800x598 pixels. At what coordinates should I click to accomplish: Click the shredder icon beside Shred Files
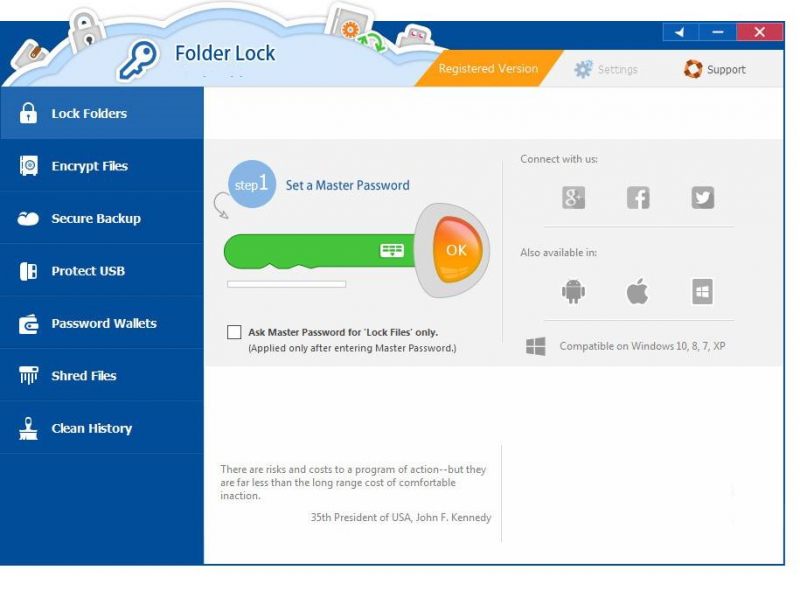29,375
